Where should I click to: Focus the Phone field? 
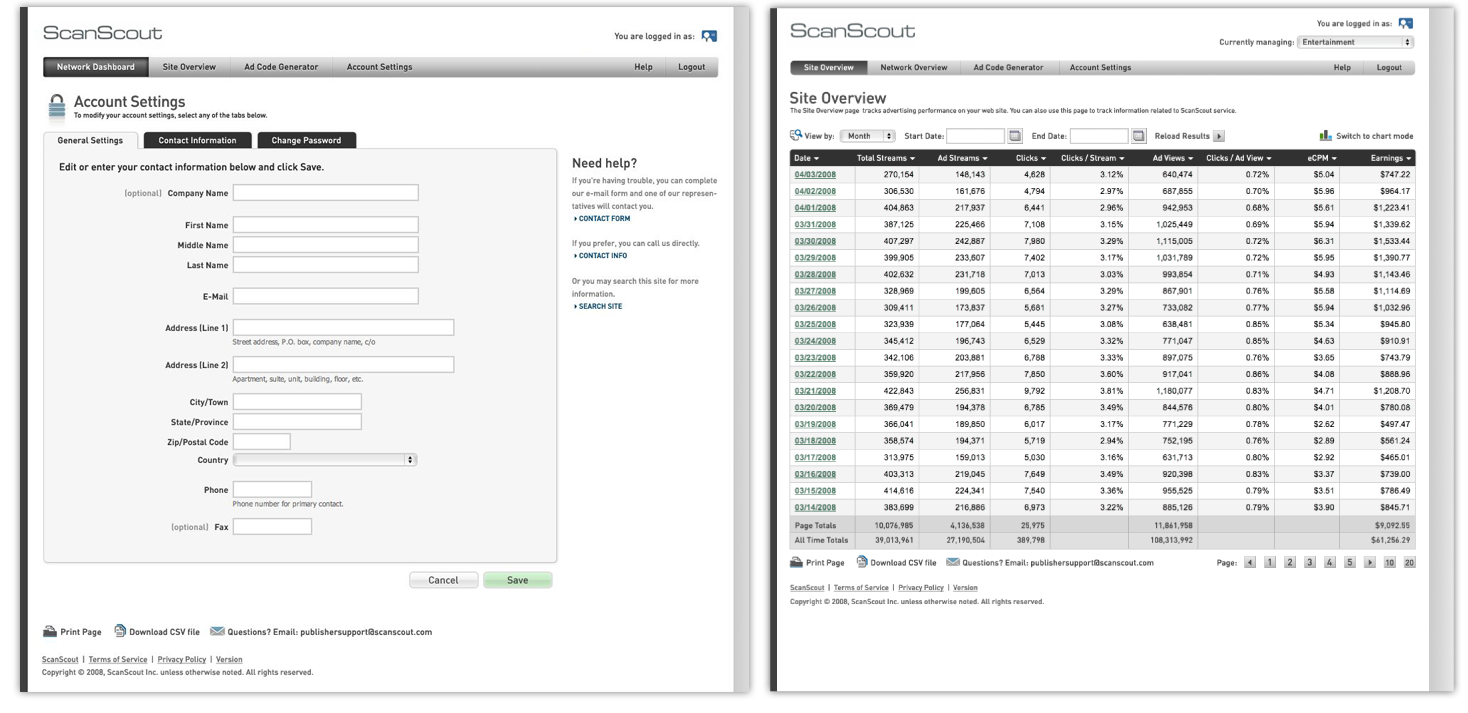pos(273,490)
